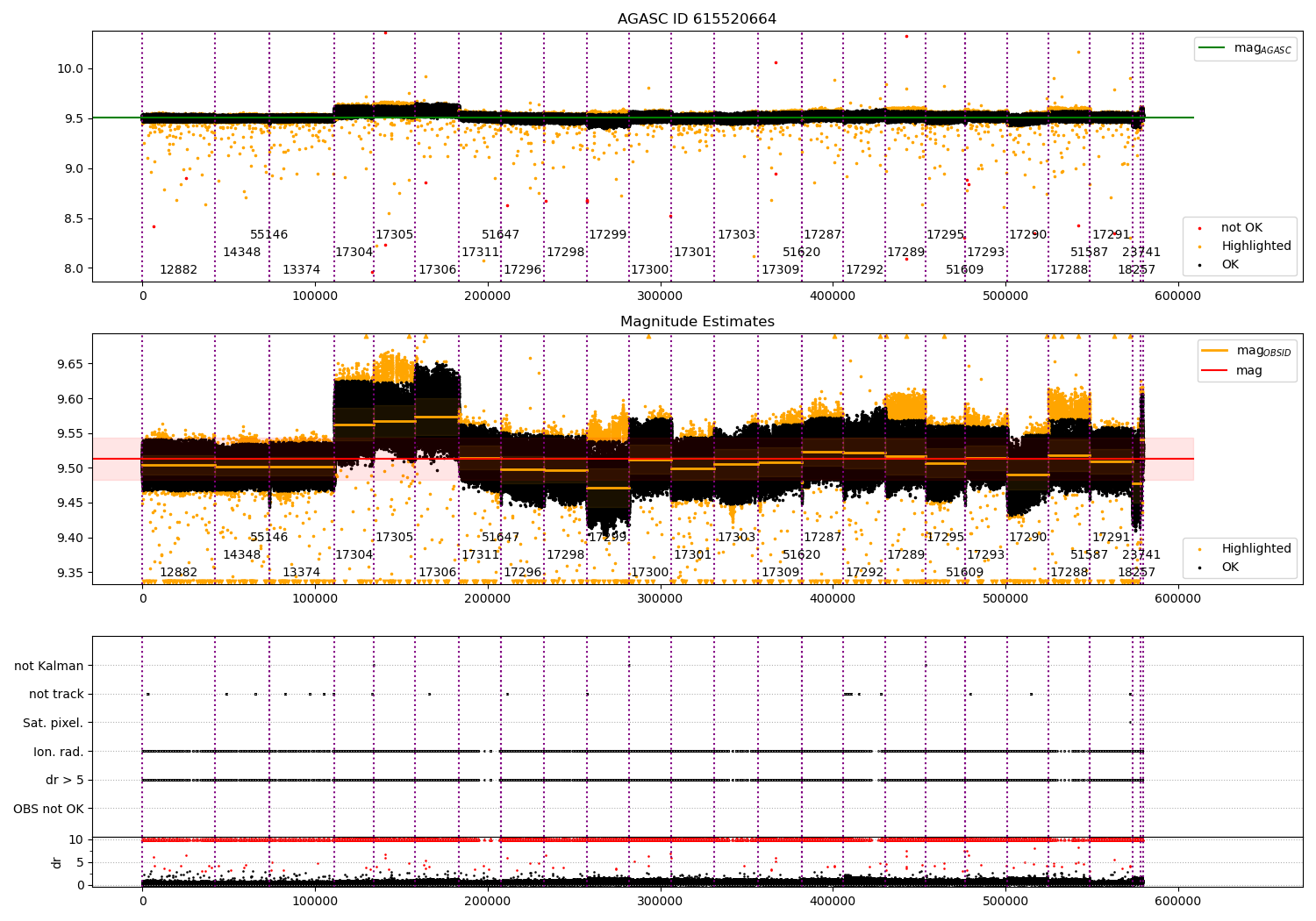
Task: Select x-axis tick '100000' in middle plot
Action: pos(315,599)
